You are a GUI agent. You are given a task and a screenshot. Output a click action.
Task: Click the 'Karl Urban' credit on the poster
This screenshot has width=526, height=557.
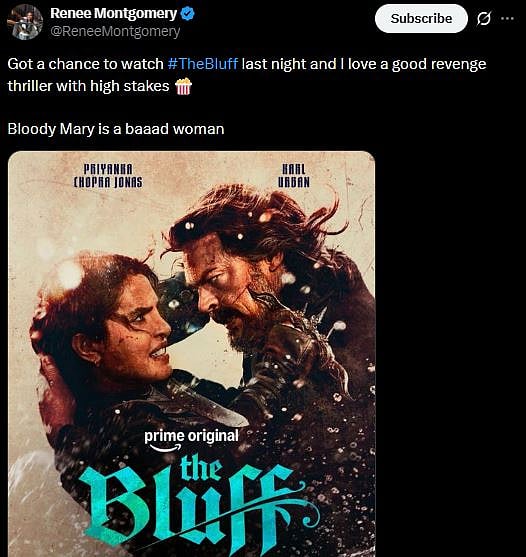(x=294, y=175)
